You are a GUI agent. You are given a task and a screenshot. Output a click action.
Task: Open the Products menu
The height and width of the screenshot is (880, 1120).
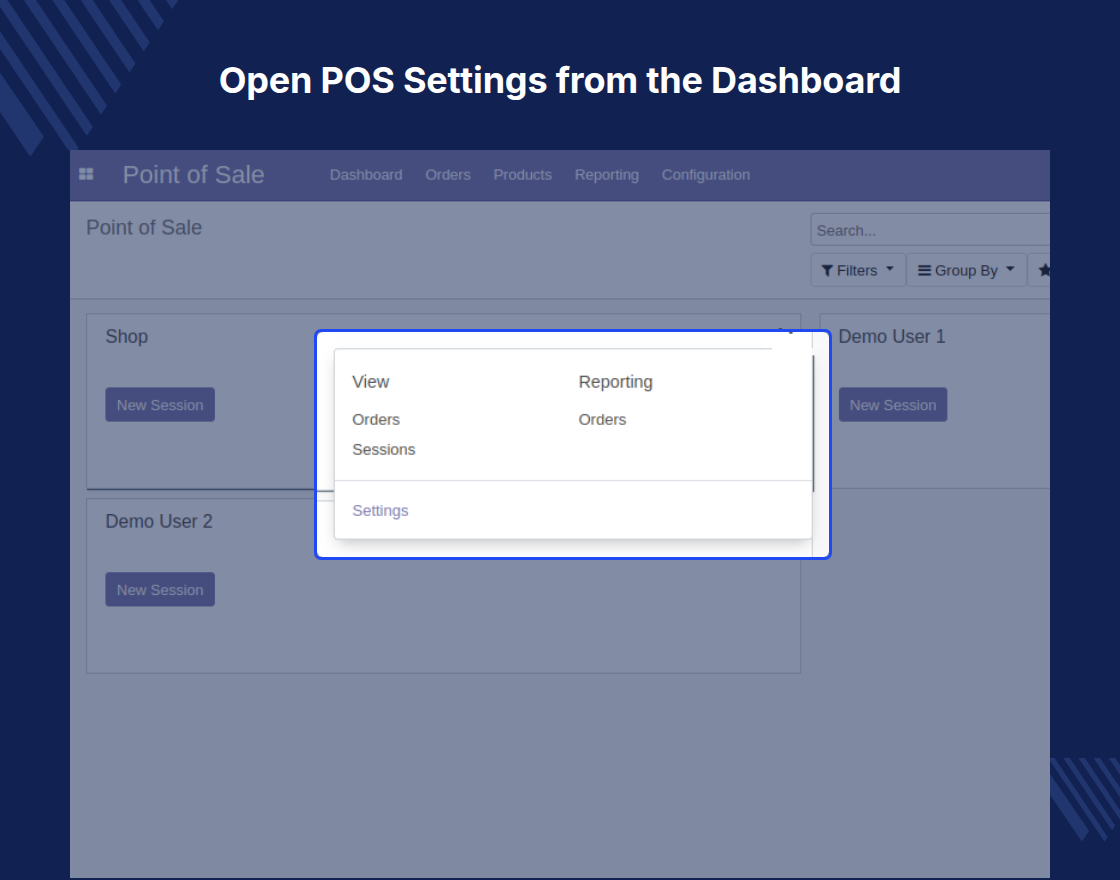[x=522, y=175]
